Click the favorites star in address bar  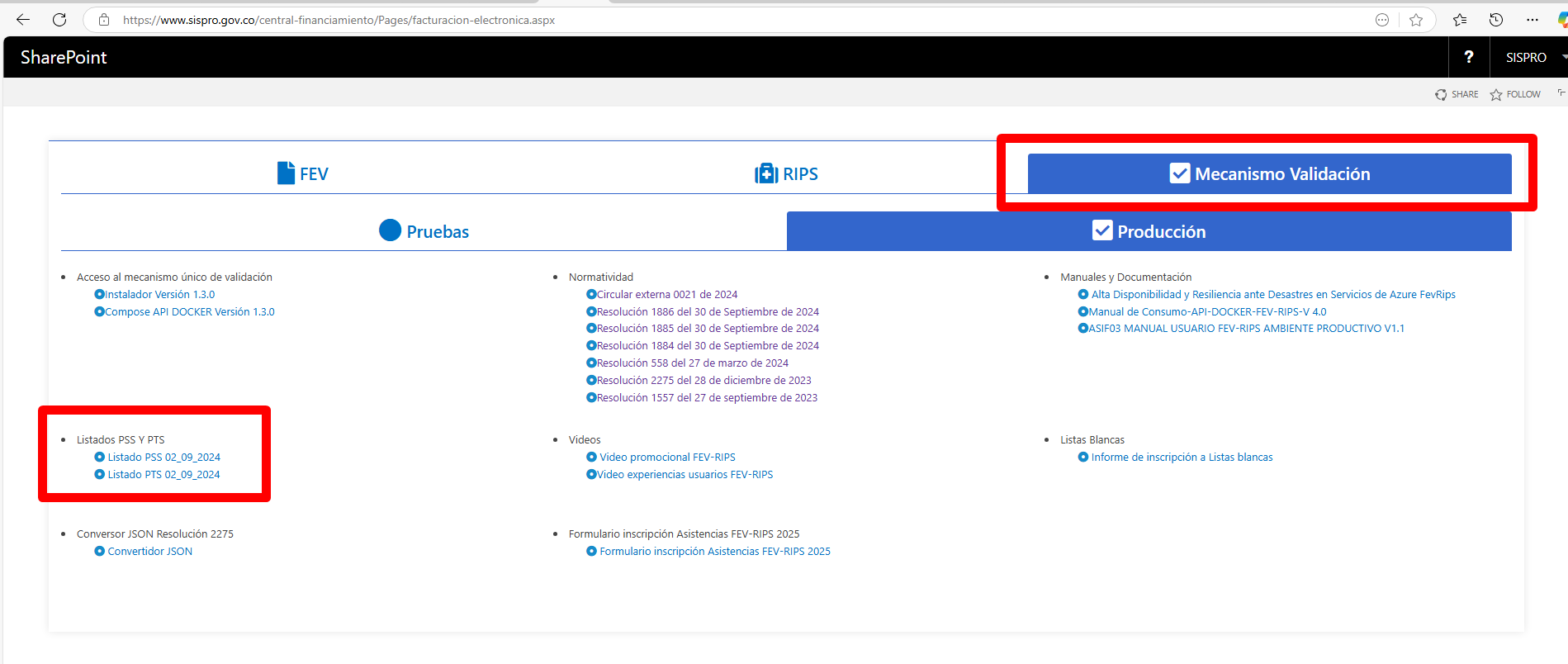coord(1416,20)
